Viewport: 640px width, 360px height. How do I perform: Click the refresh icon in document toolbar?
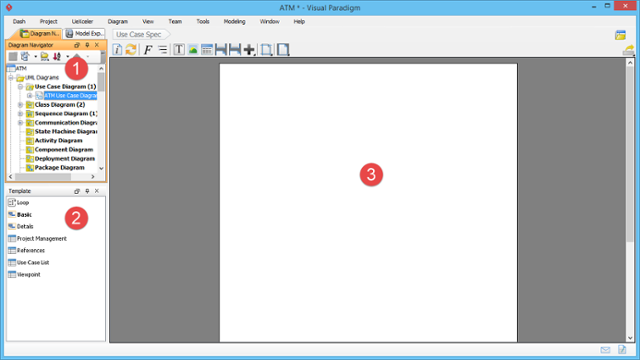coord(131,50)
